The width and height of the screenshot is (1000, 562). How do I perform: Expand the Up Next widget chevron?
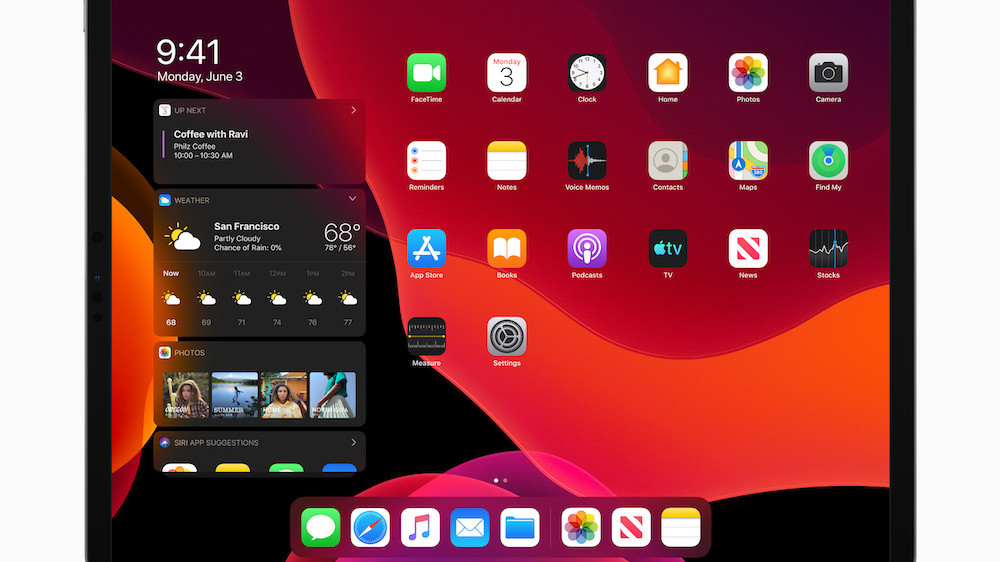tap(353, 110)
